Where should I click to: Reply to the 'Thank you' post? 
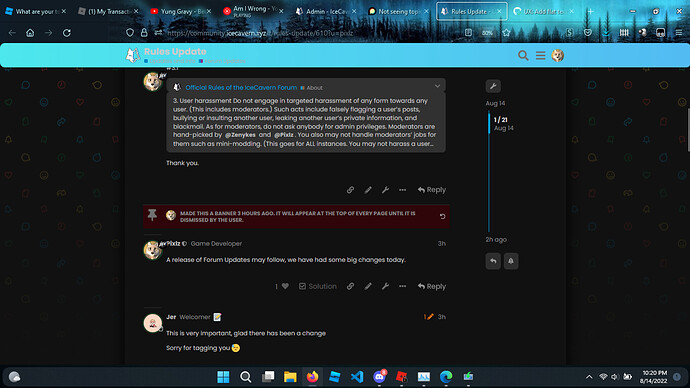click(432, 190)
